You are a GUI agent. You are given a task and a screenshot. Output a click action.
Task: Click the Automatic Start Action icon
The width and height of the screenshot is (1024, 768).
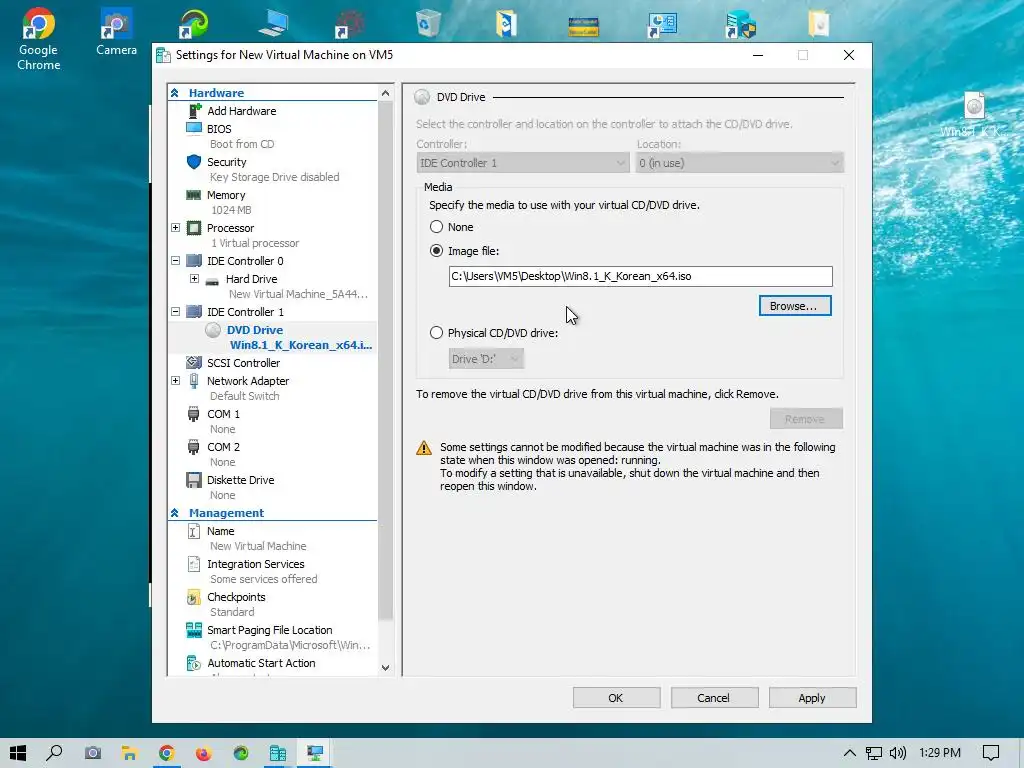[194, 663]
